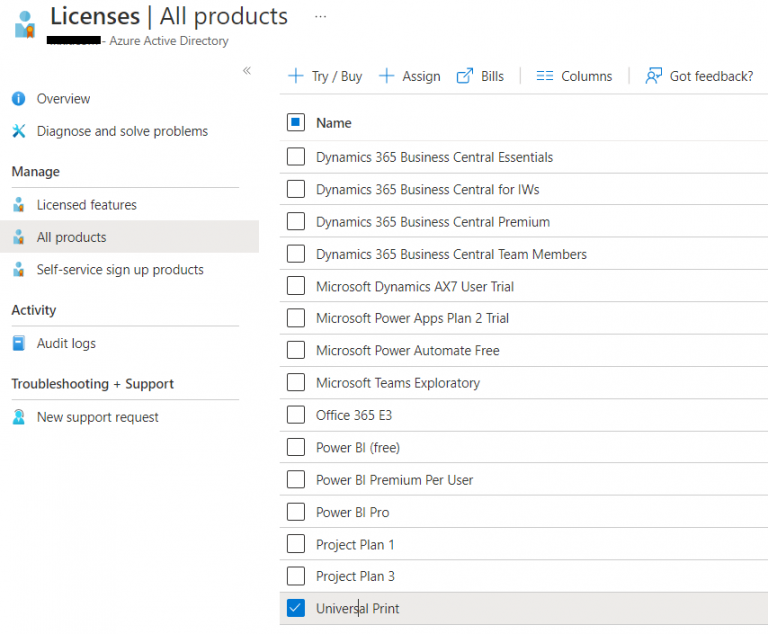Viewport: 768px width, 634px height.
Task: Open the ellipsis menu next to All products
Action: tap(320, 17)
